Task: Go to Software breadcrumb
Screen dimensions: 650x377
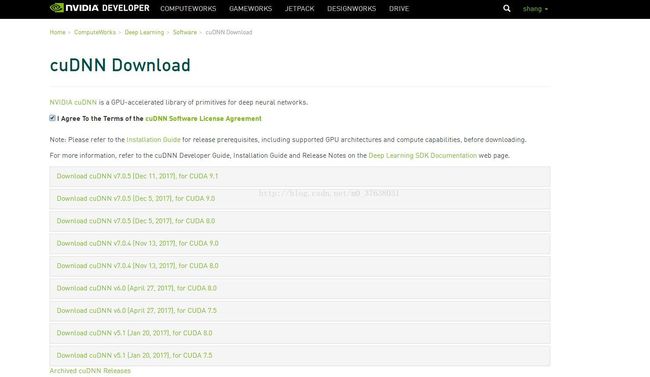Action: 185,32
